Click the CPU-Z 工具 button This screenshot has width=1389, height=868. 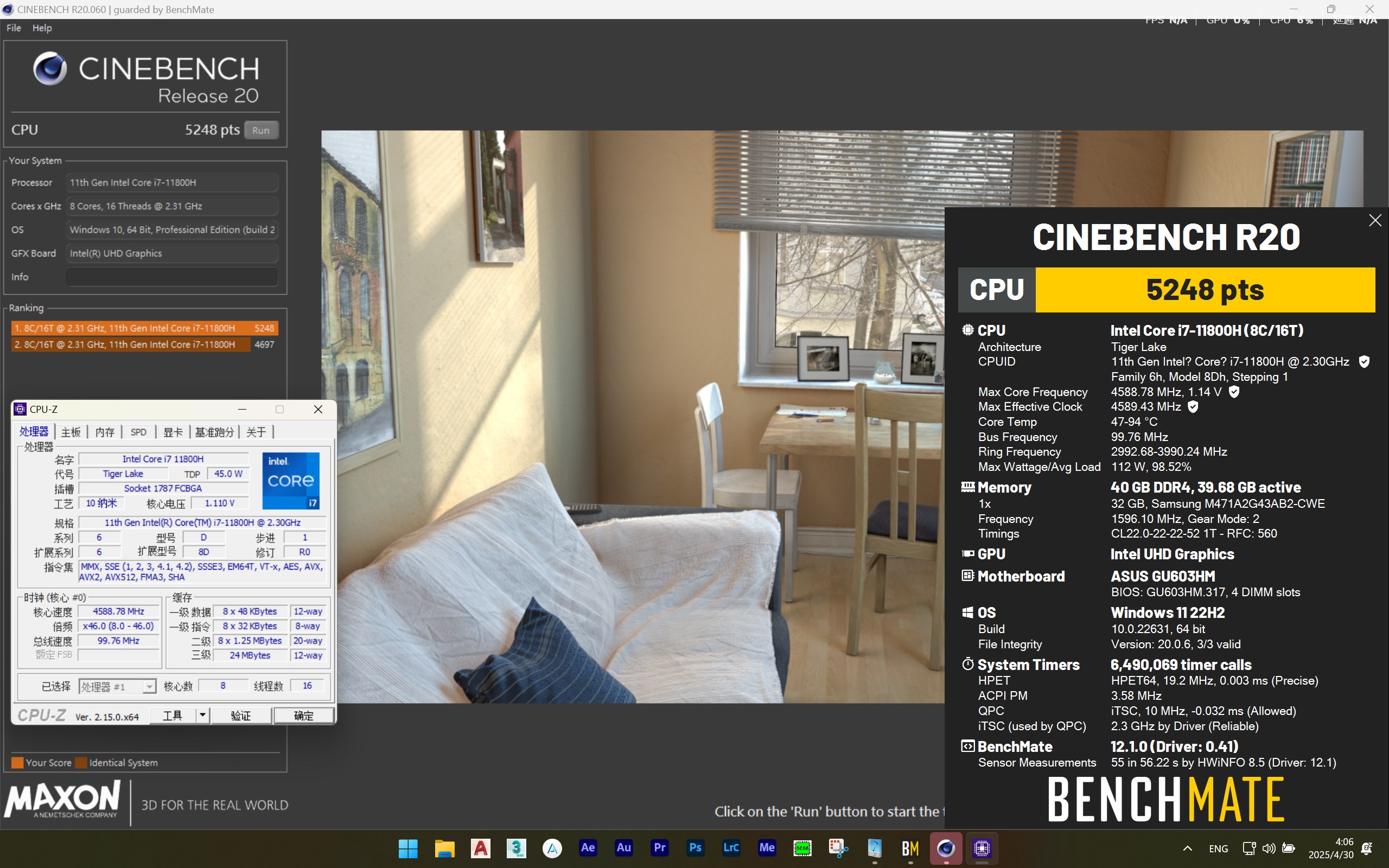[x=173, y=716]
